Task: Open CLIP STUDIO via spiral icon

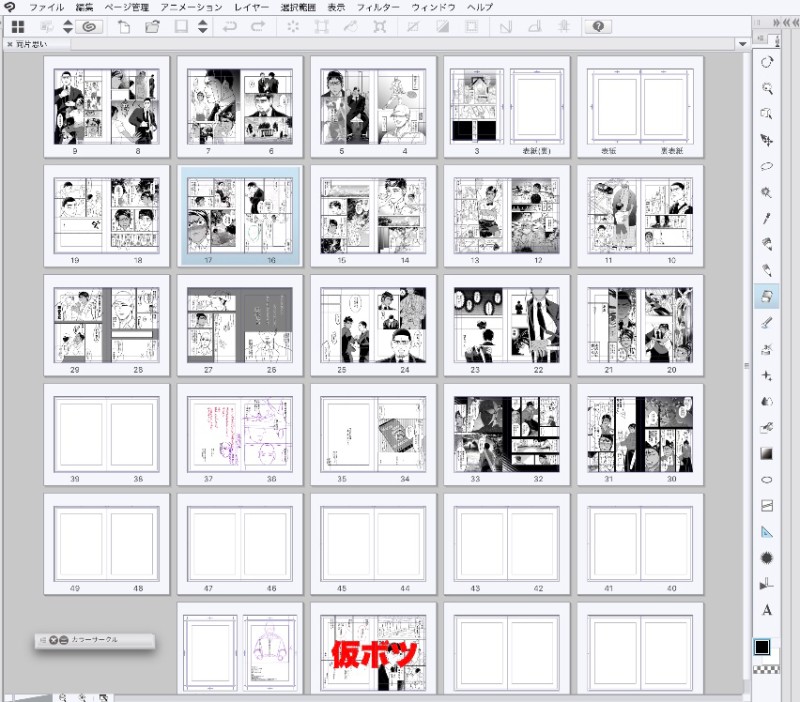Action: click(89, 27)
